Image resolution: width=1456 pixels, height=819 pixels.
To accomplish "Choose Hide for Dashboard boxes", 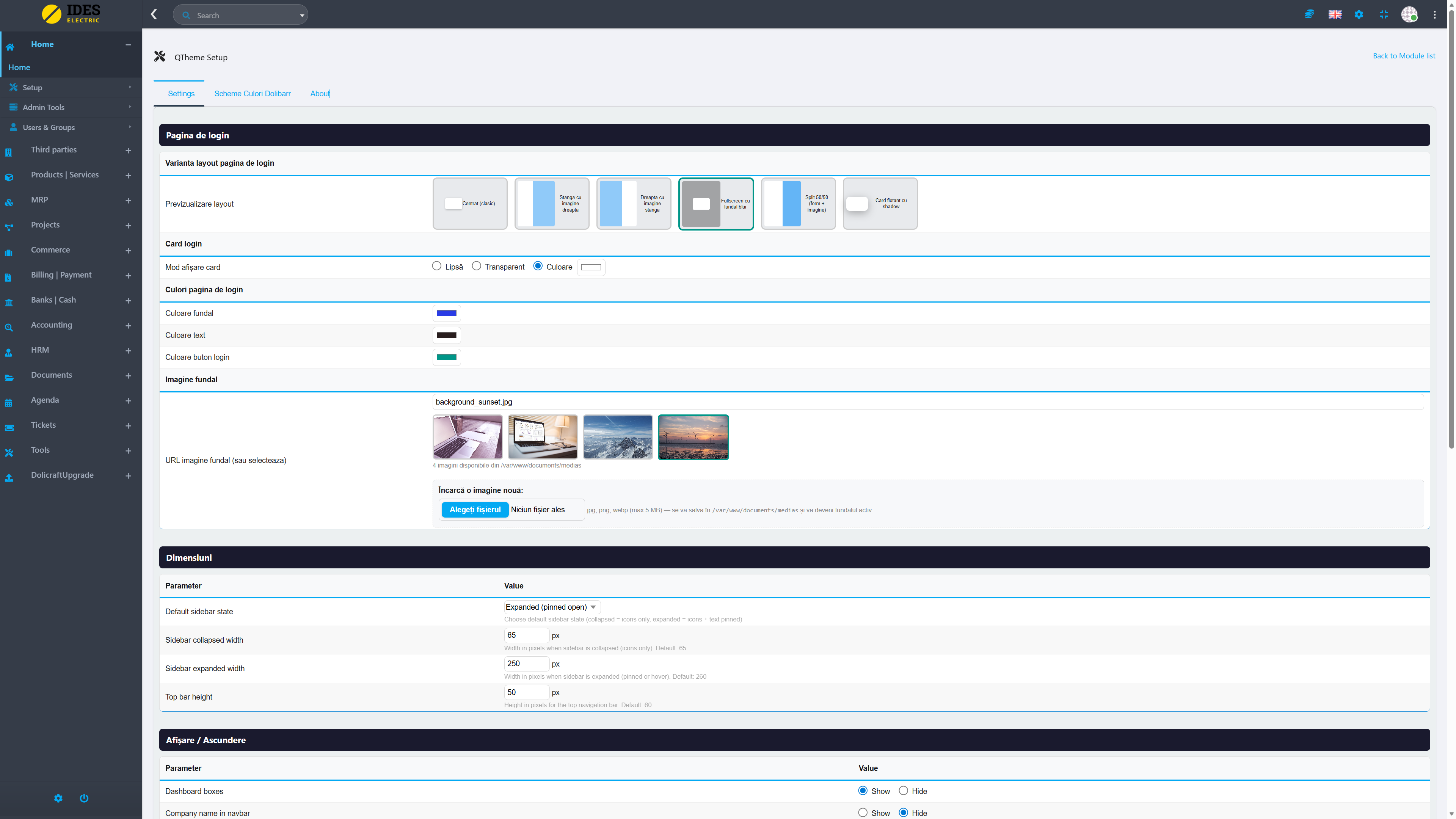I will (903, 791).
